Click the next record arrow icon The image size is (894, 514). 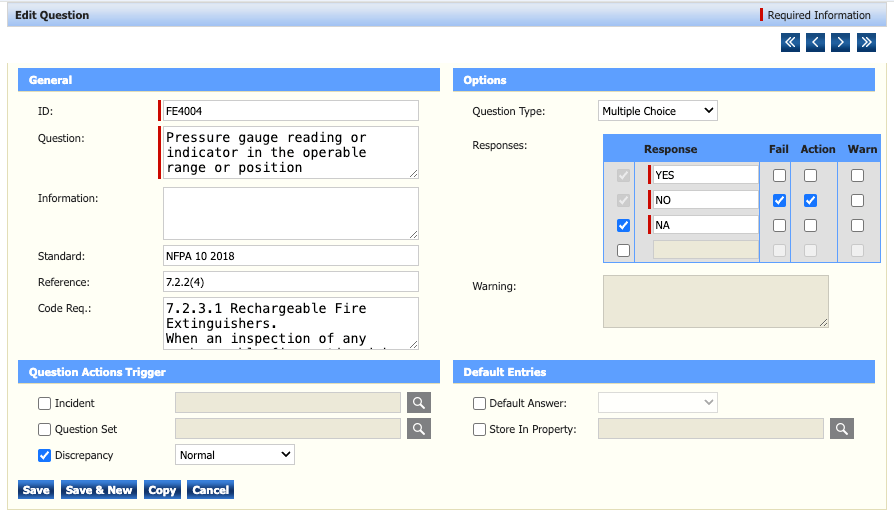point(841,42)
